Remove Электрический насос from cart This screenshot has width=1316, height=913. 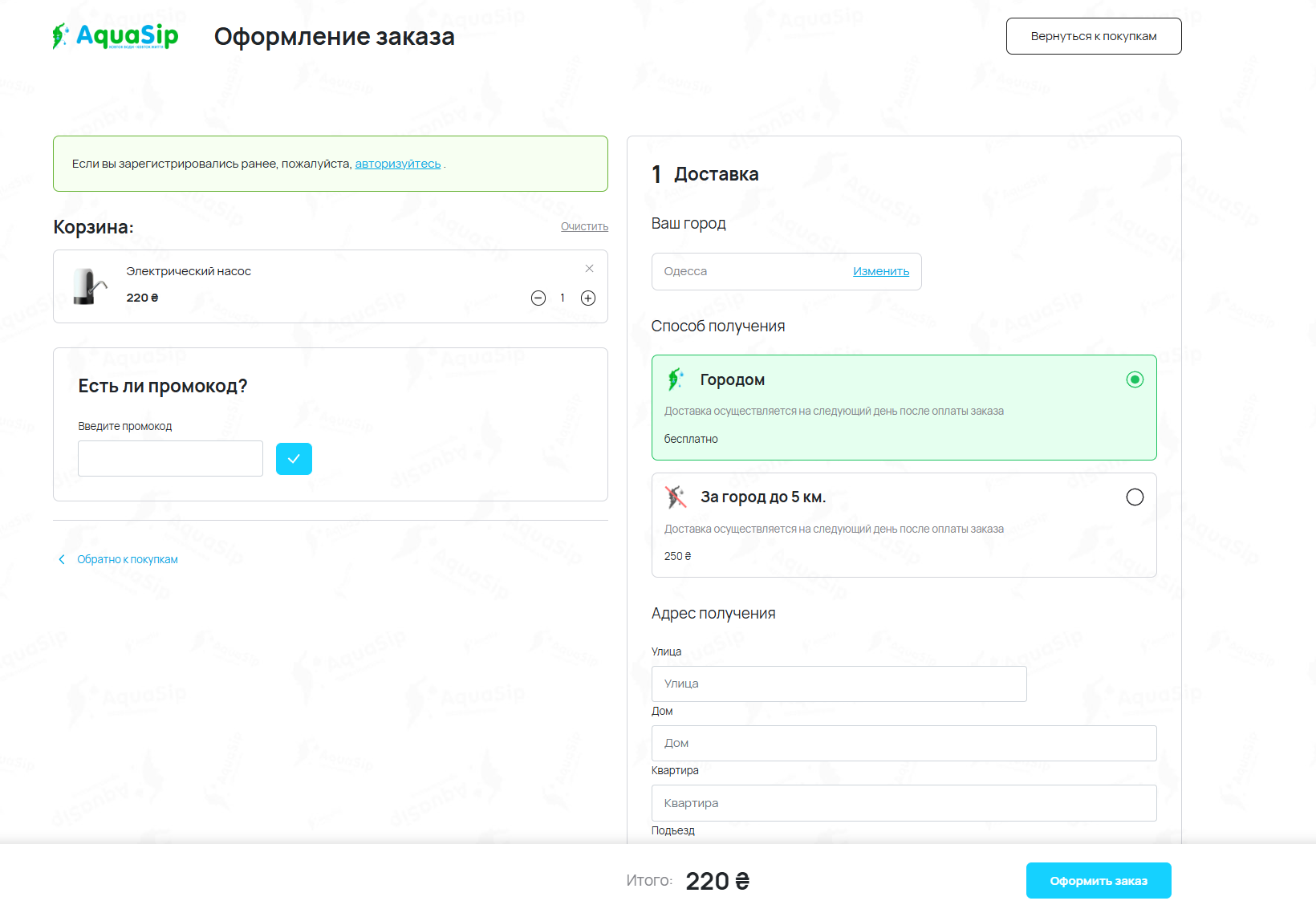[589, 269]
